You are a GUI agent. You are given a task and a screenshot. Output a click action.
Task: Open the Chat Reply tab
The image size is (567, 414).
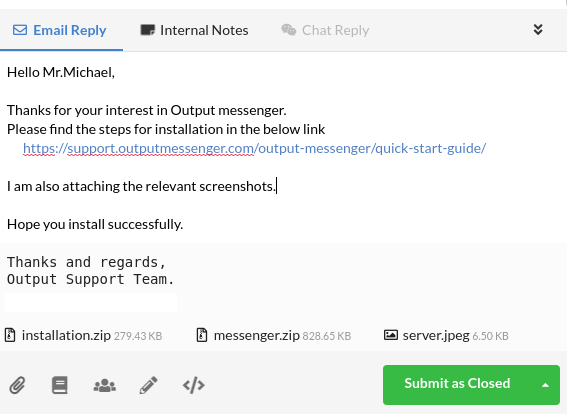[325, 30]
